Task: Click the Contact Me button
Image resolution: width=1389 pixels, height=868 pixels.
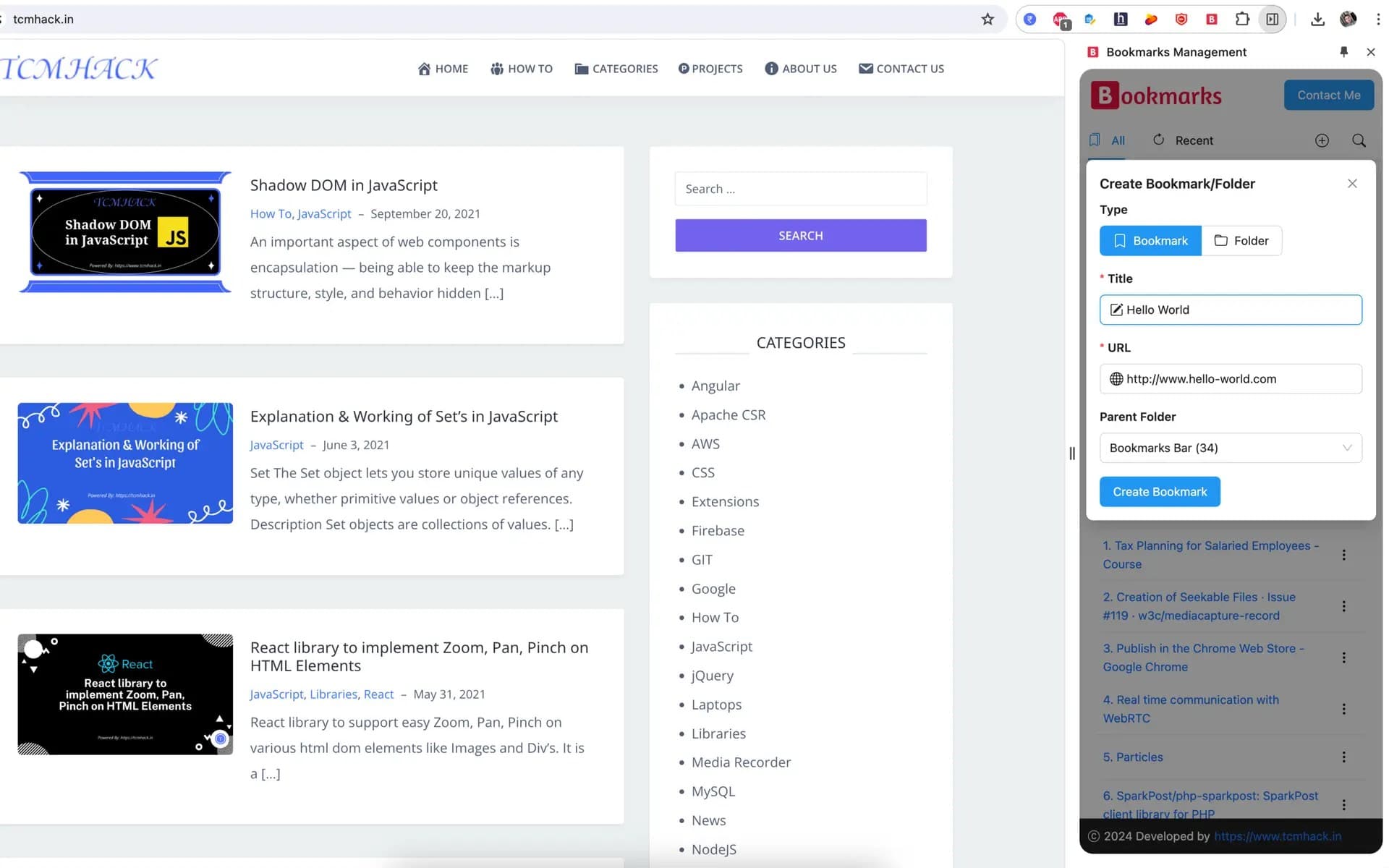Action: tap(1328, 95)
